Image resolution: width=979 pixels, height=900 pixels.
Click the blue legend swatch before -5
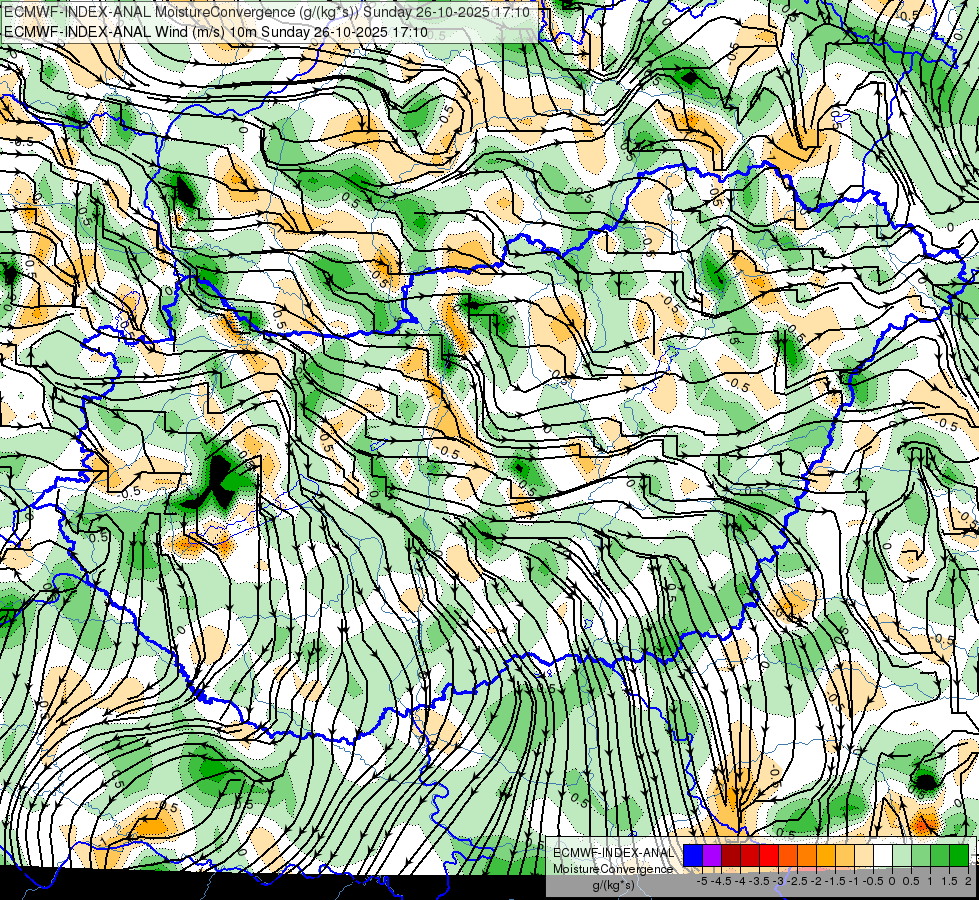coord(693,856)
